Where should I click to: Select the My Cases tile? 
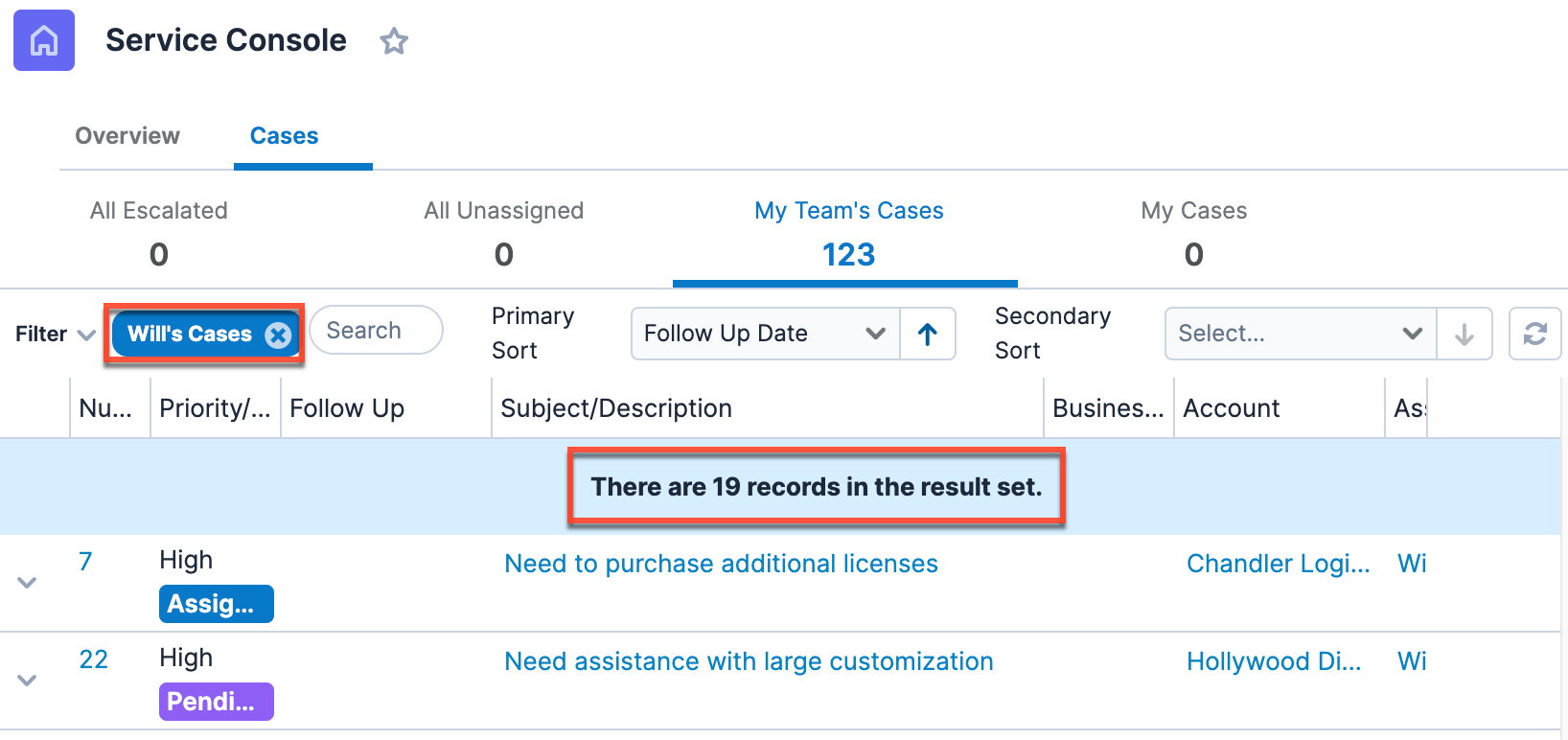(1193, 233)
